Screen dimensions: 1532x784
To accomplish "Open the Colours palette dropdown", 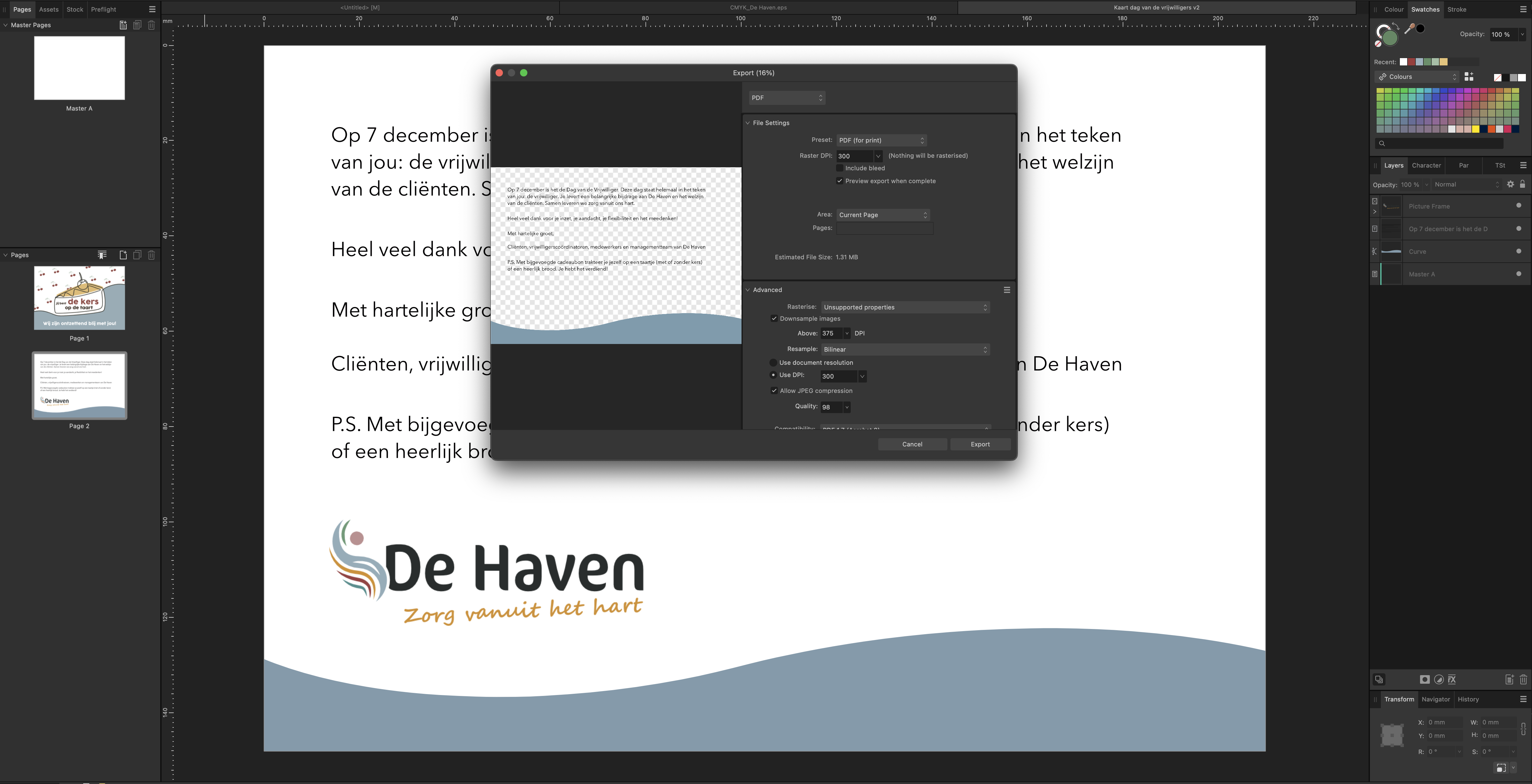I will pyautogui.click(x=1417, y=77).
